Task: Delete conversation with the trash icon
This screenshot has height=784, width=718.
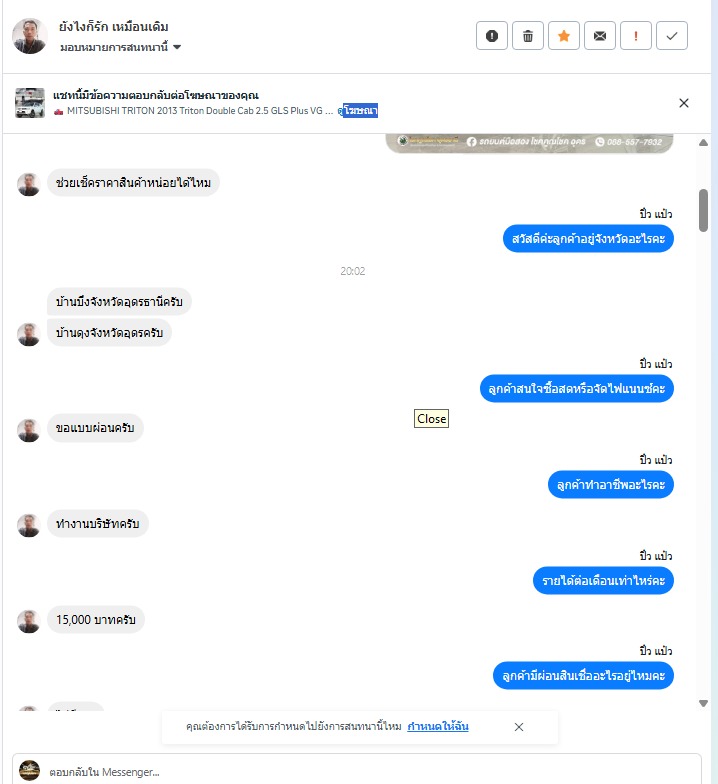Action: pos(528,36)
